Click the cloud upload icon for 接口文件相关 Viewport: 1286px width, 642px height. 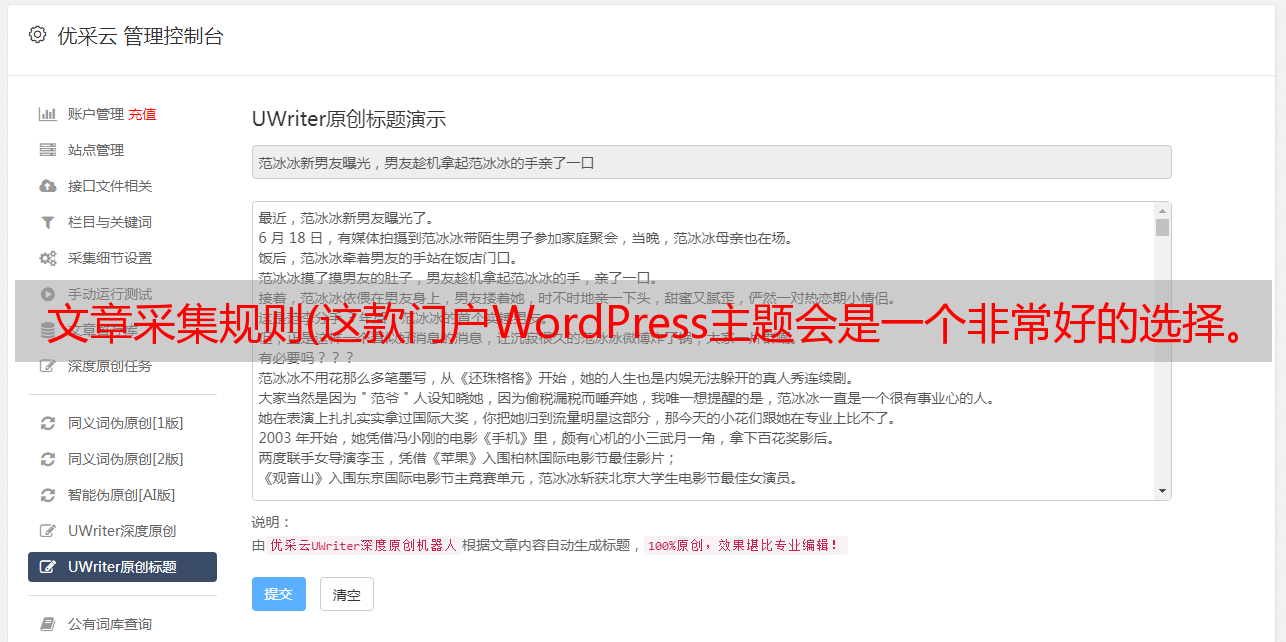click(x=47, y=186)
